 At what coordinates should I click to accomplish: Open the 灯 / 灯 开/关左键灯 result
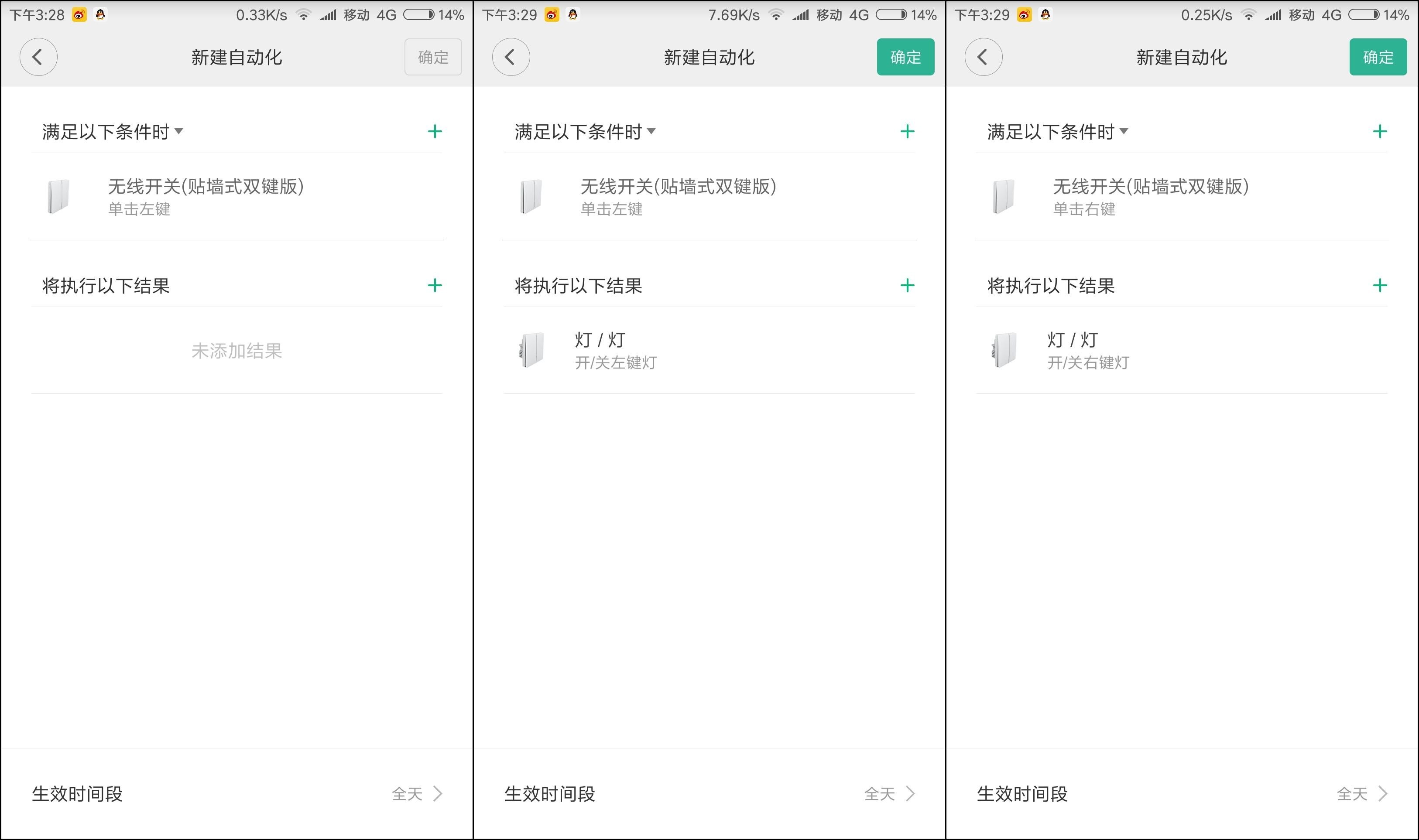click(709, 350)
